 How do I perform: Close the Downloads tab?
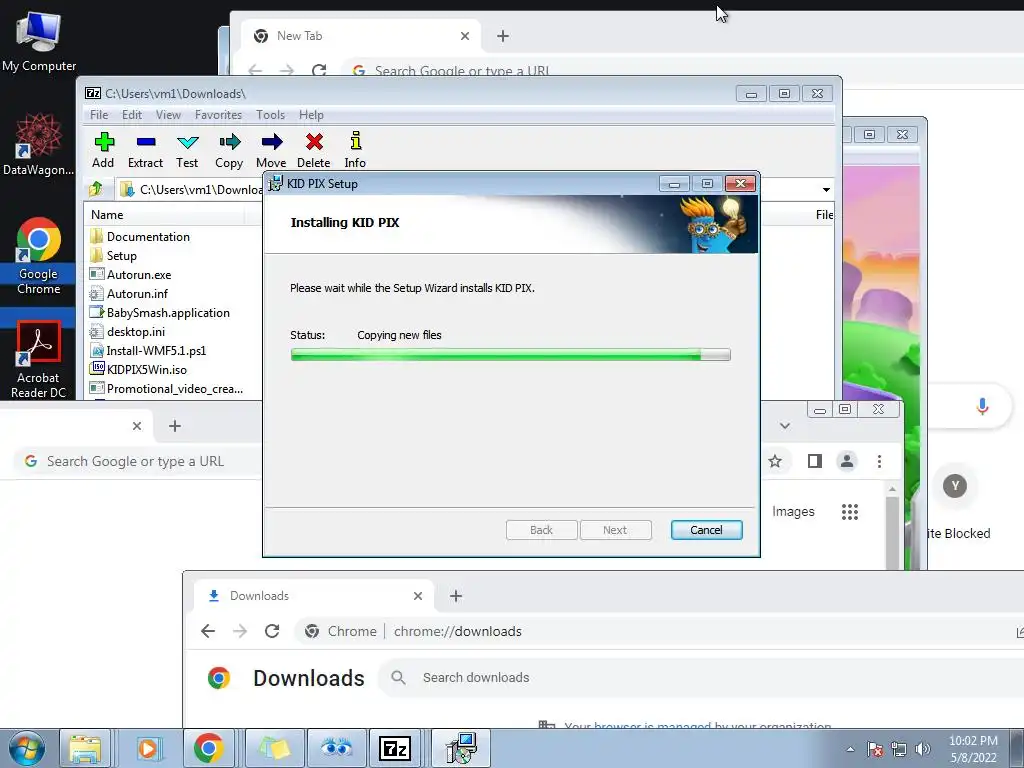click(418, 596)
